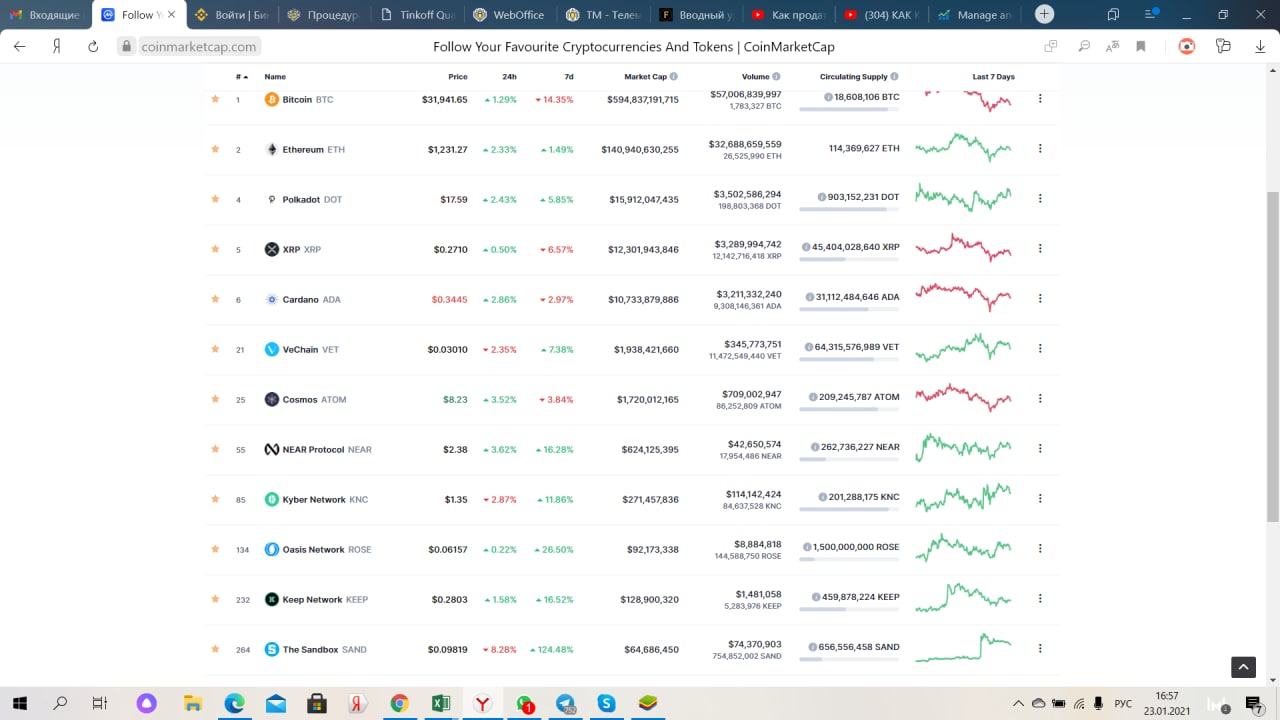
Task: Show the Market Cap info tooltip icon
Action: [x=674, y=76]
